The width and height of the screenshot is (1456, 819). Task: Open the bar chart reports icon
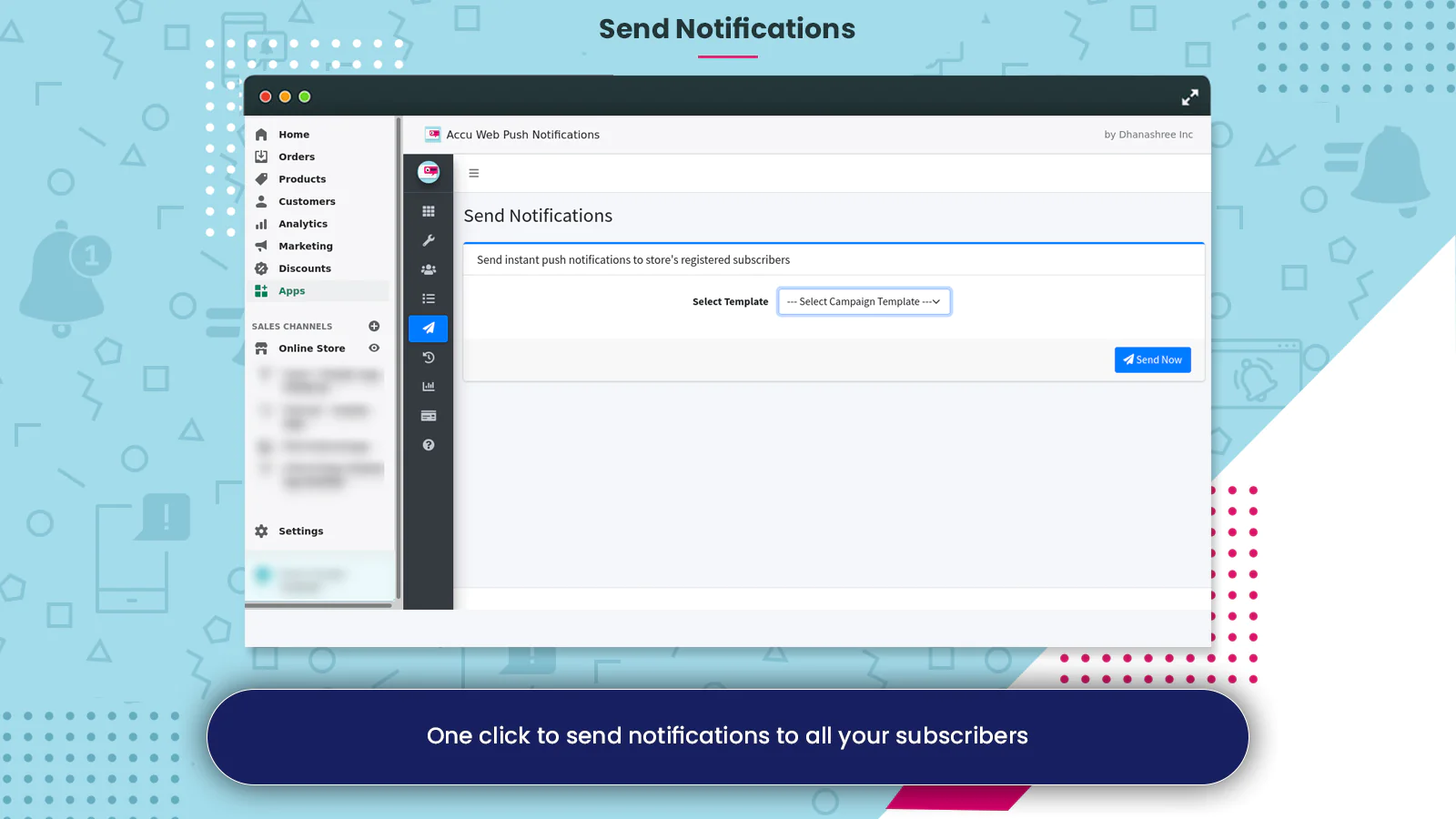(x=429, y=387)
